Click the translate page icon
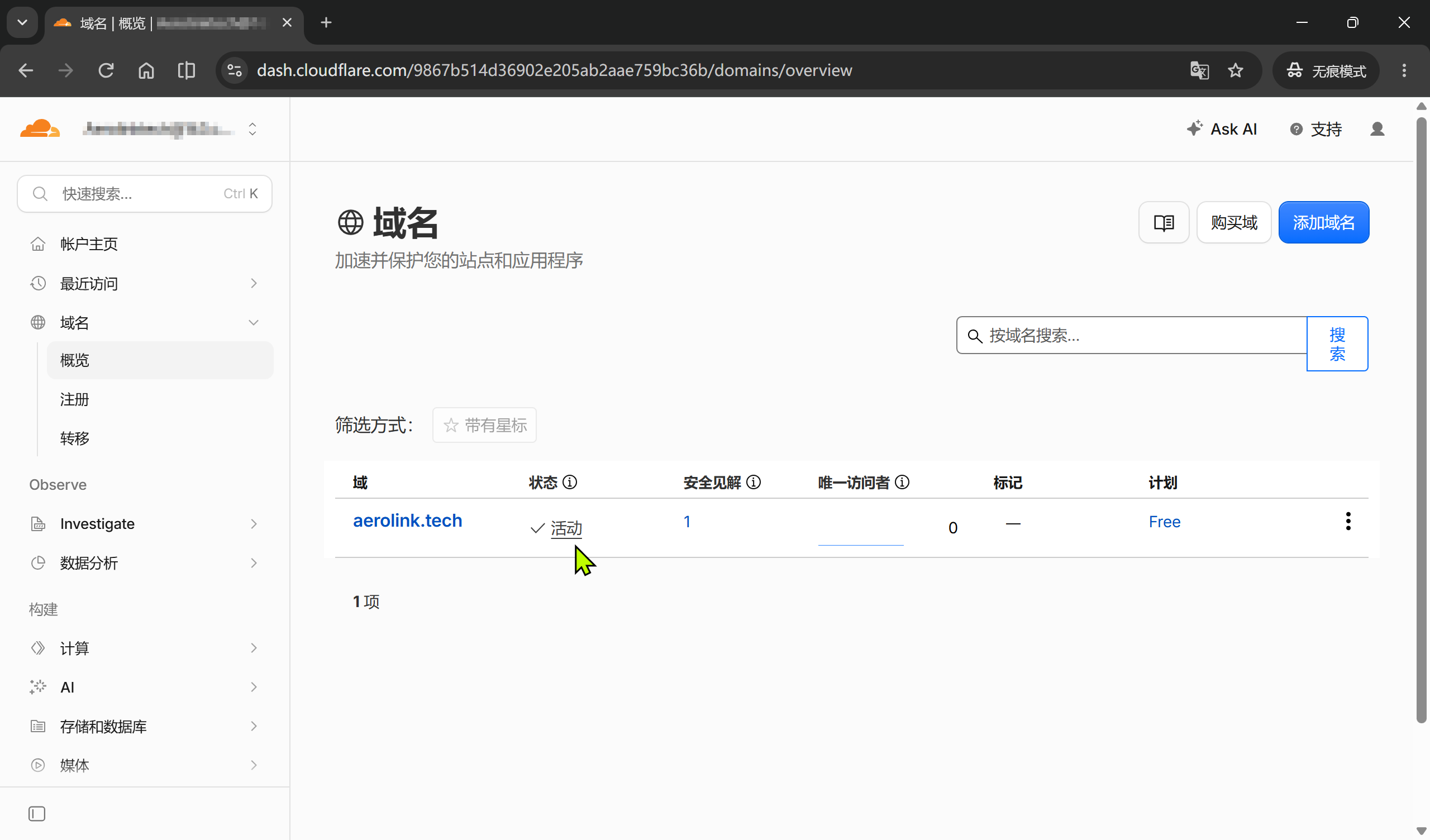The image size is (1430, 840). click(x=1199, y=70)
